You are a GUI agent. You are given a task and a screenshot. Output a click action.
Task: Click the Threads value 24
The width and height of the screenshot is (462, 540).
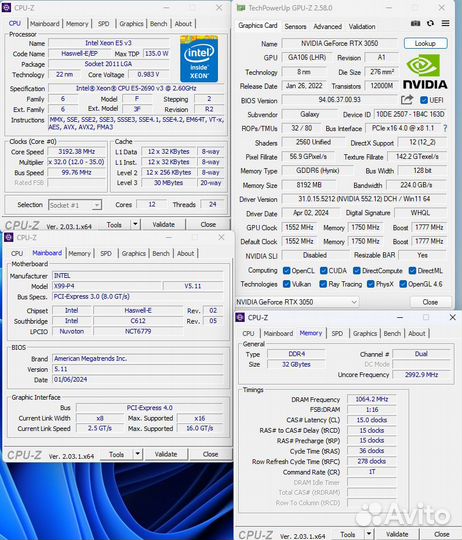click(x=212, y=205)
